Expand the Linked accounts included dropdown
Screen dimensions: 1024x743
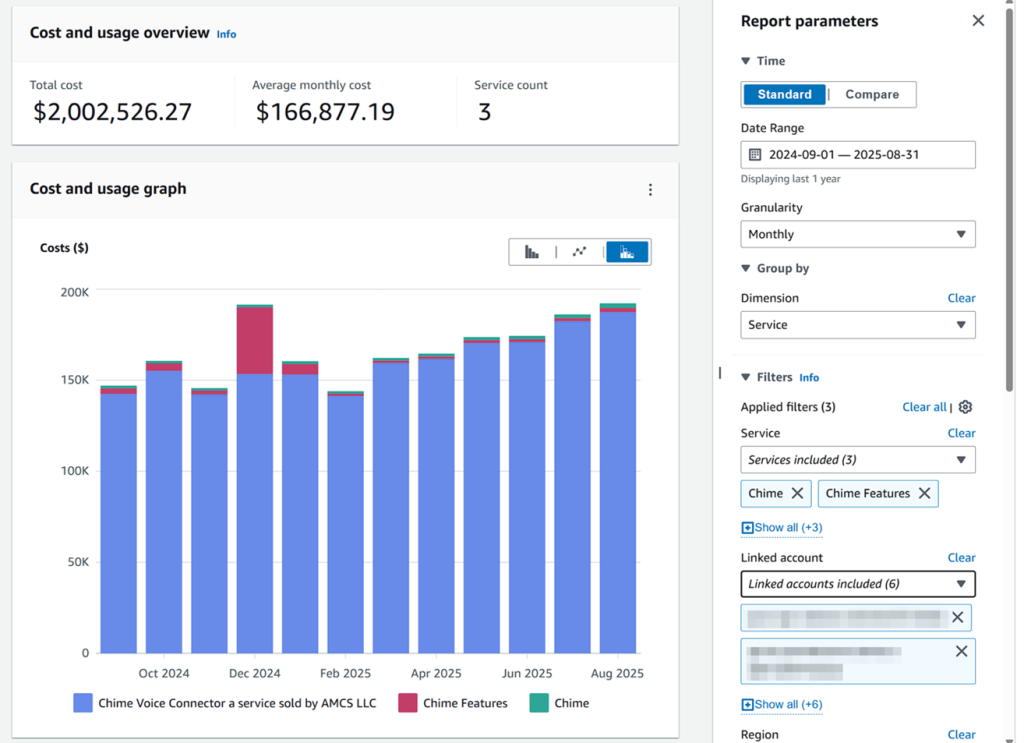[x=857, y=584]
